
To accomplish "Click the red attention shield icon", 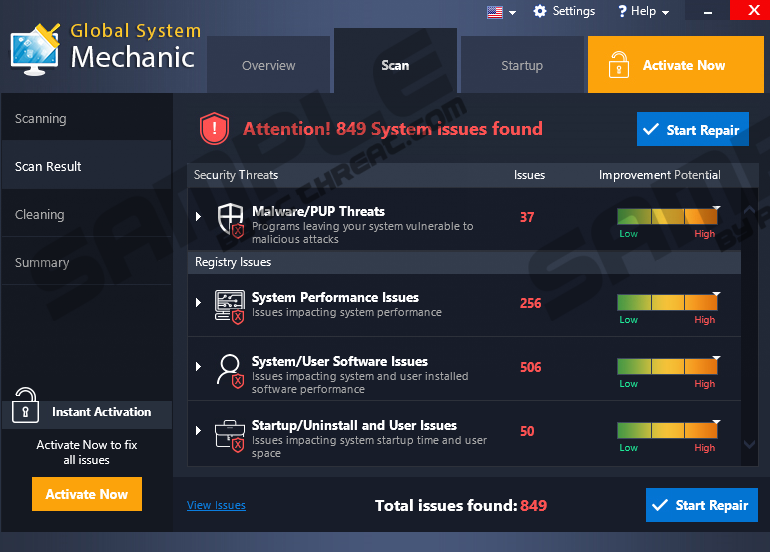I will pos(215,129).
